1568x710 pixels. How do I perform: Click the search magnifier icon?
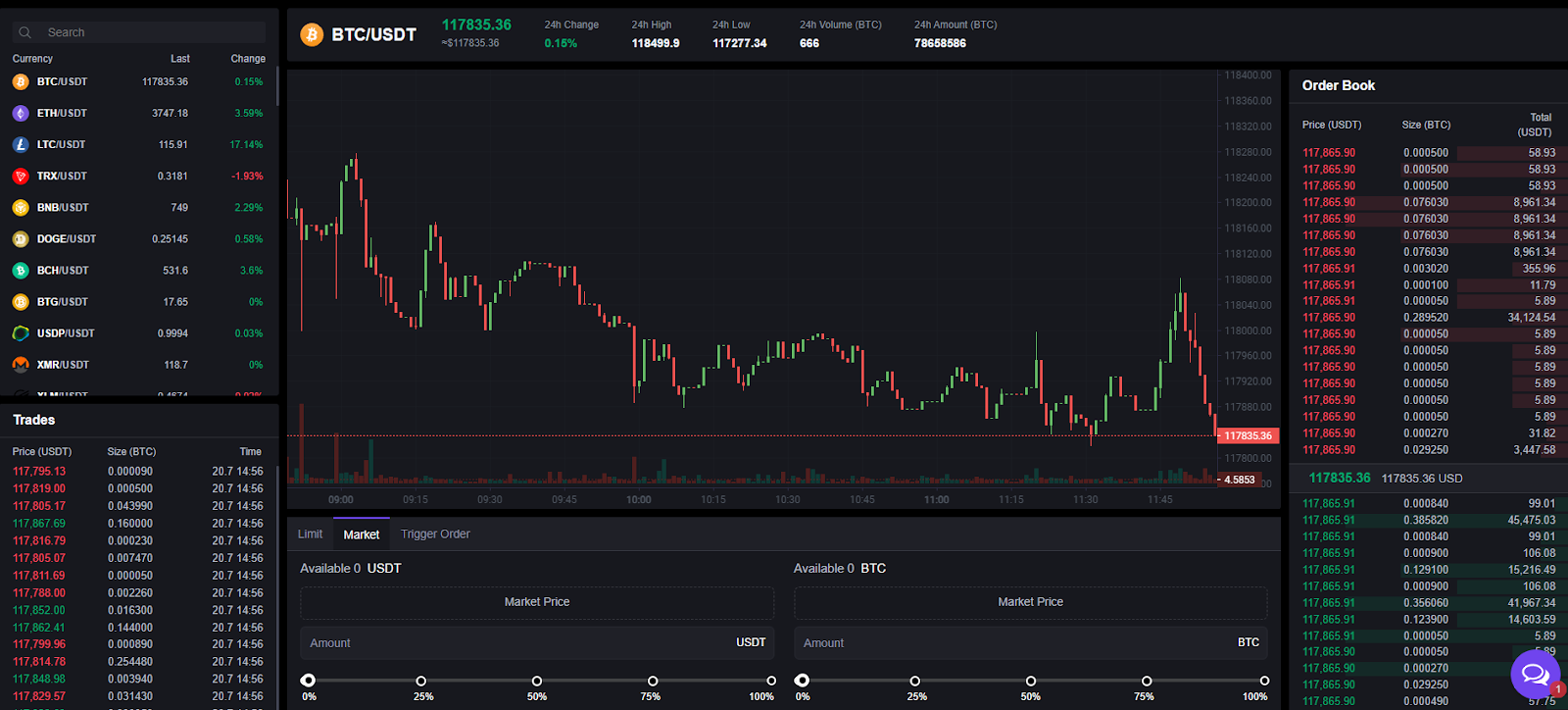25,32
